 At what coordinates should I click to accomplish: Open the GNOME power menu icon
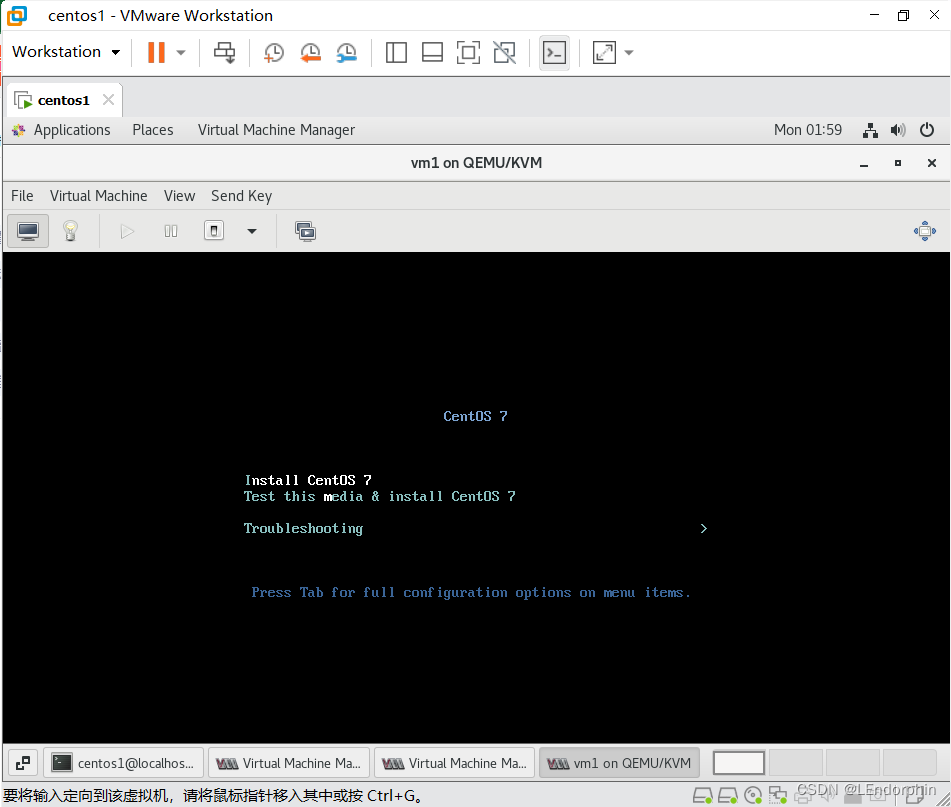point(927,130)
